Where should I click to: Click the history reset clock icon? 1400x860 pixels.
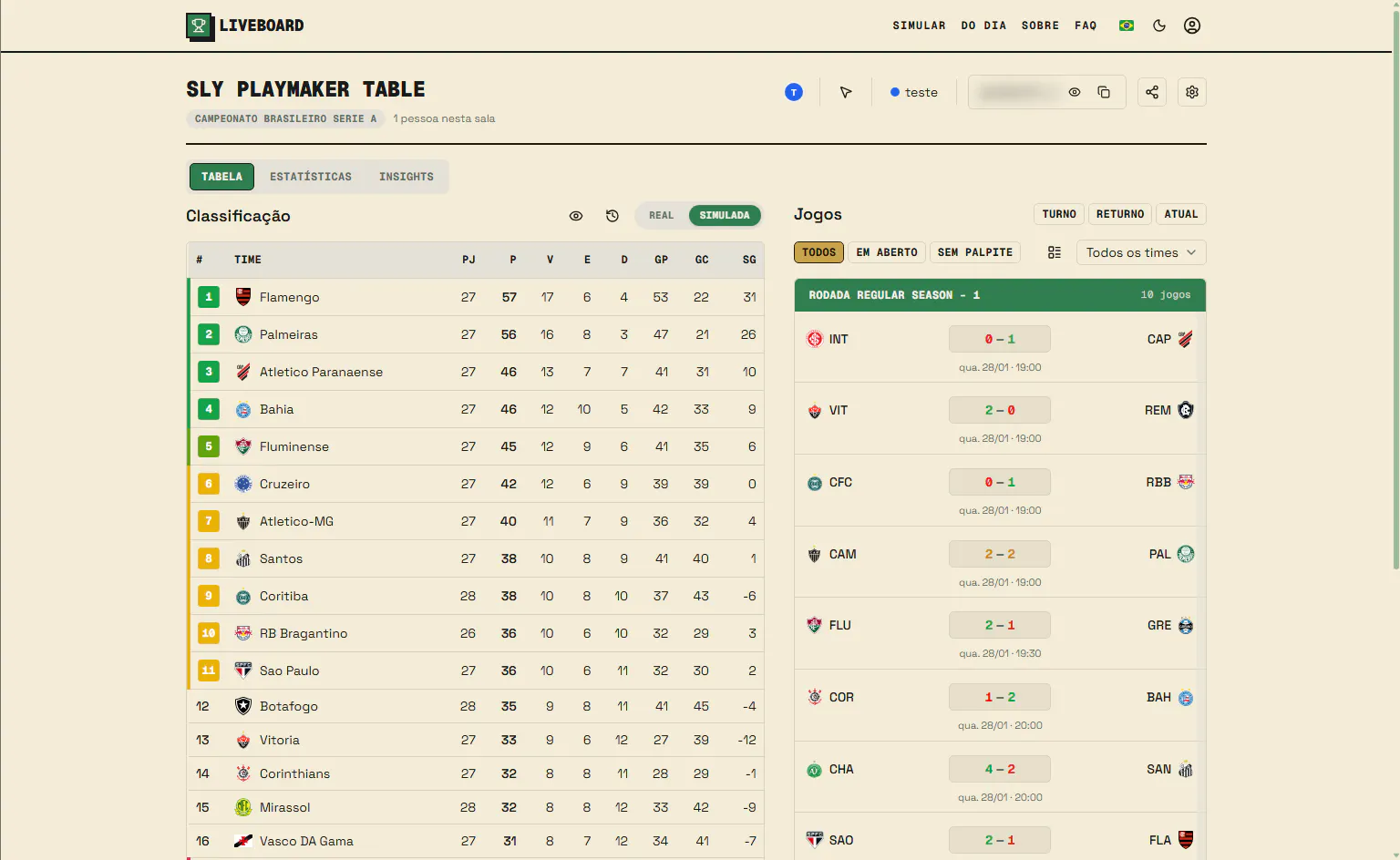point(612,216)
